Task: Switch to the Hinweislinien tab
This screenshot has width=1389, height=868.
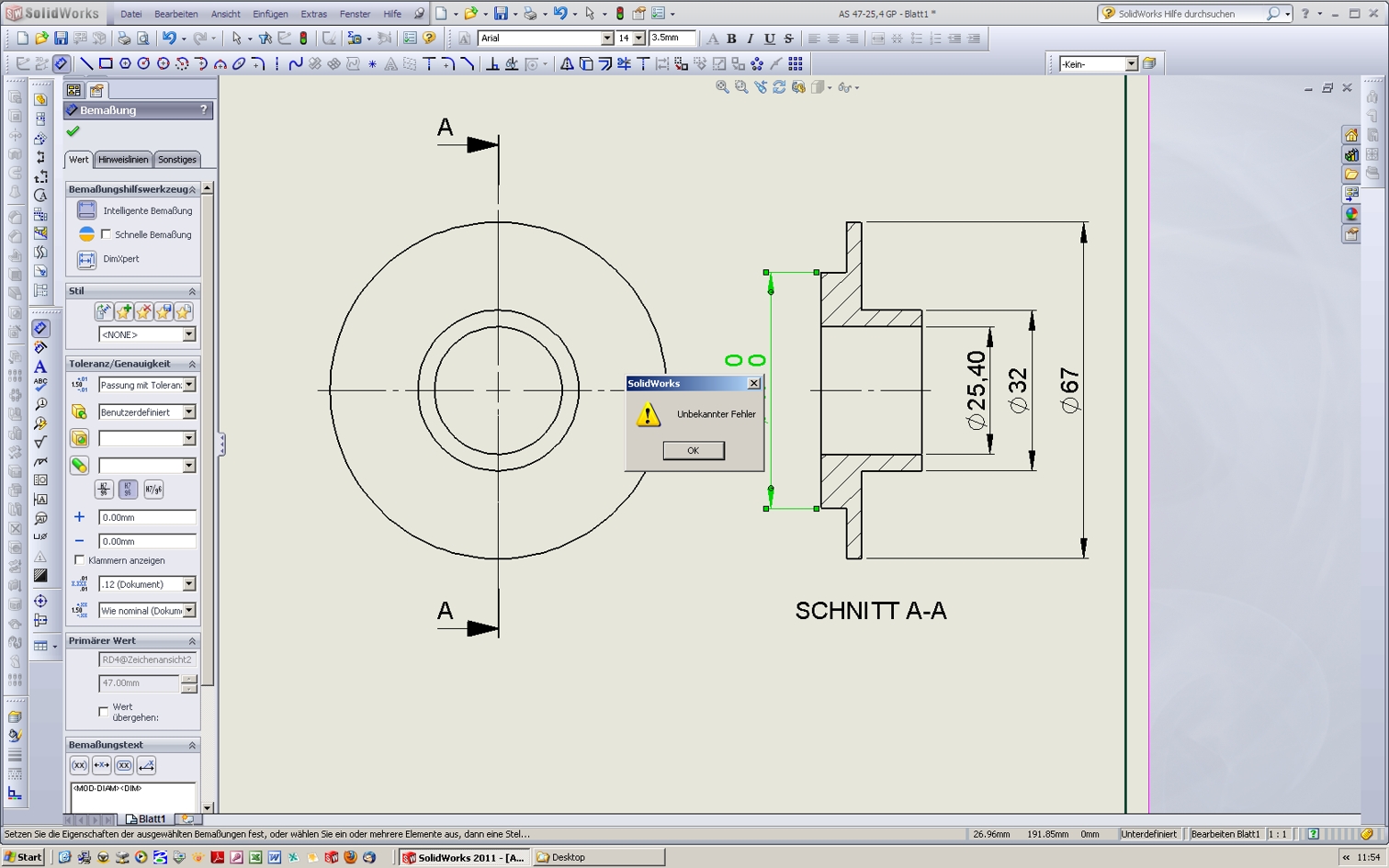Action: coord(123,159)
